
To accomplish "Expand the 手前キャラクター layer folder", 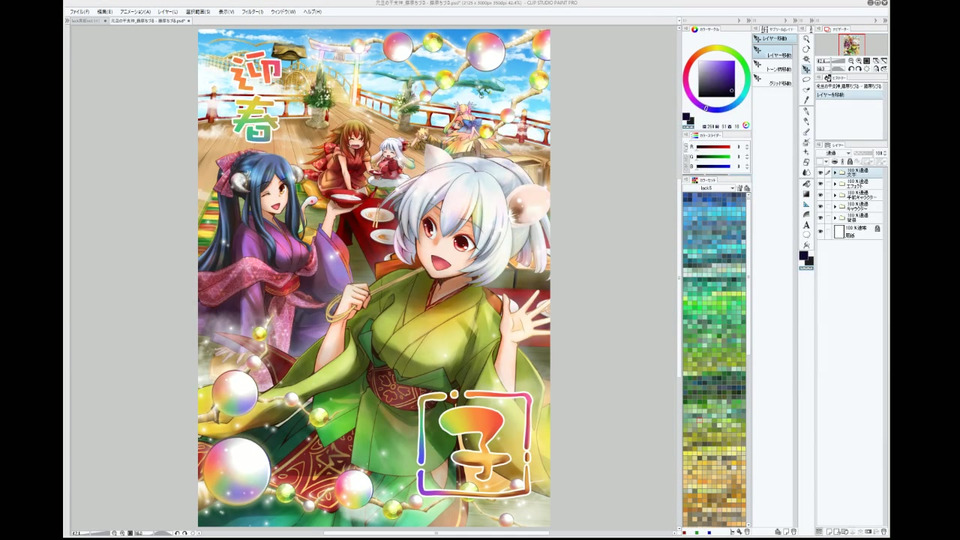I will point(835,195).
